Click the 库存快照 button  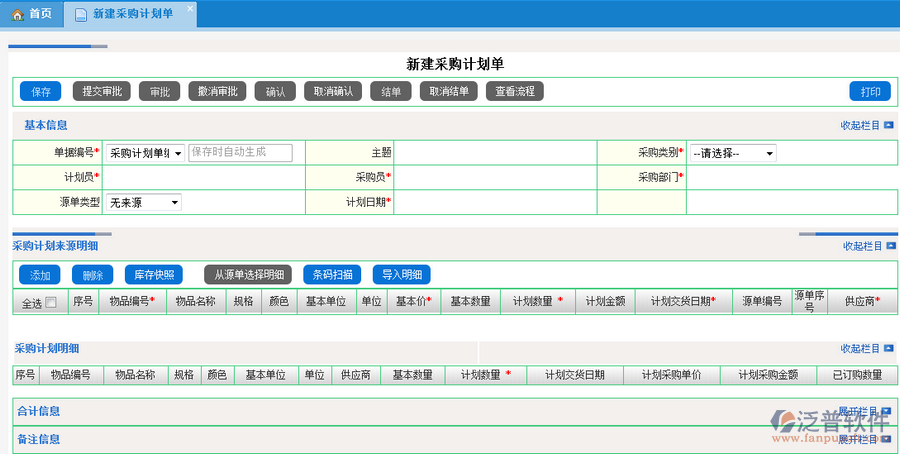tap(154, 275)
